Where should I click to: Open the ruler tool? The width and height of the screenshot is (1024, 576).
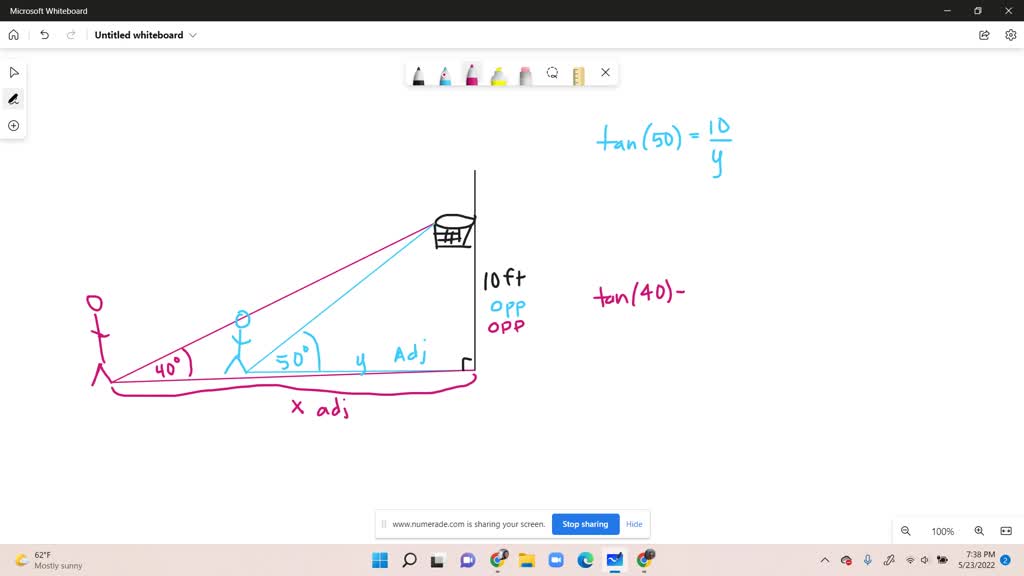[x=578, y=73]
